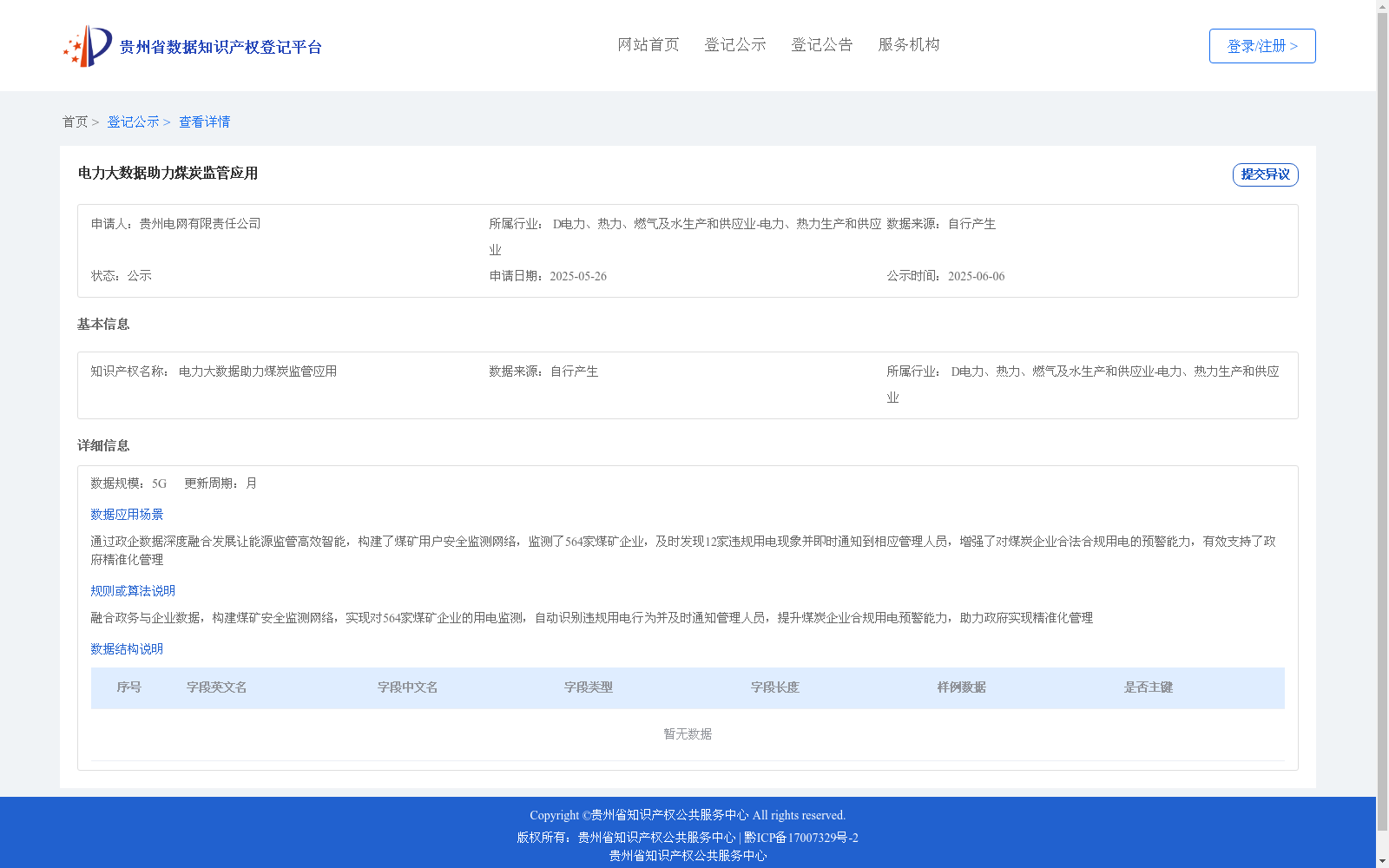
Task: Click the 字段中文名 column header
Action: pos(407,687)
